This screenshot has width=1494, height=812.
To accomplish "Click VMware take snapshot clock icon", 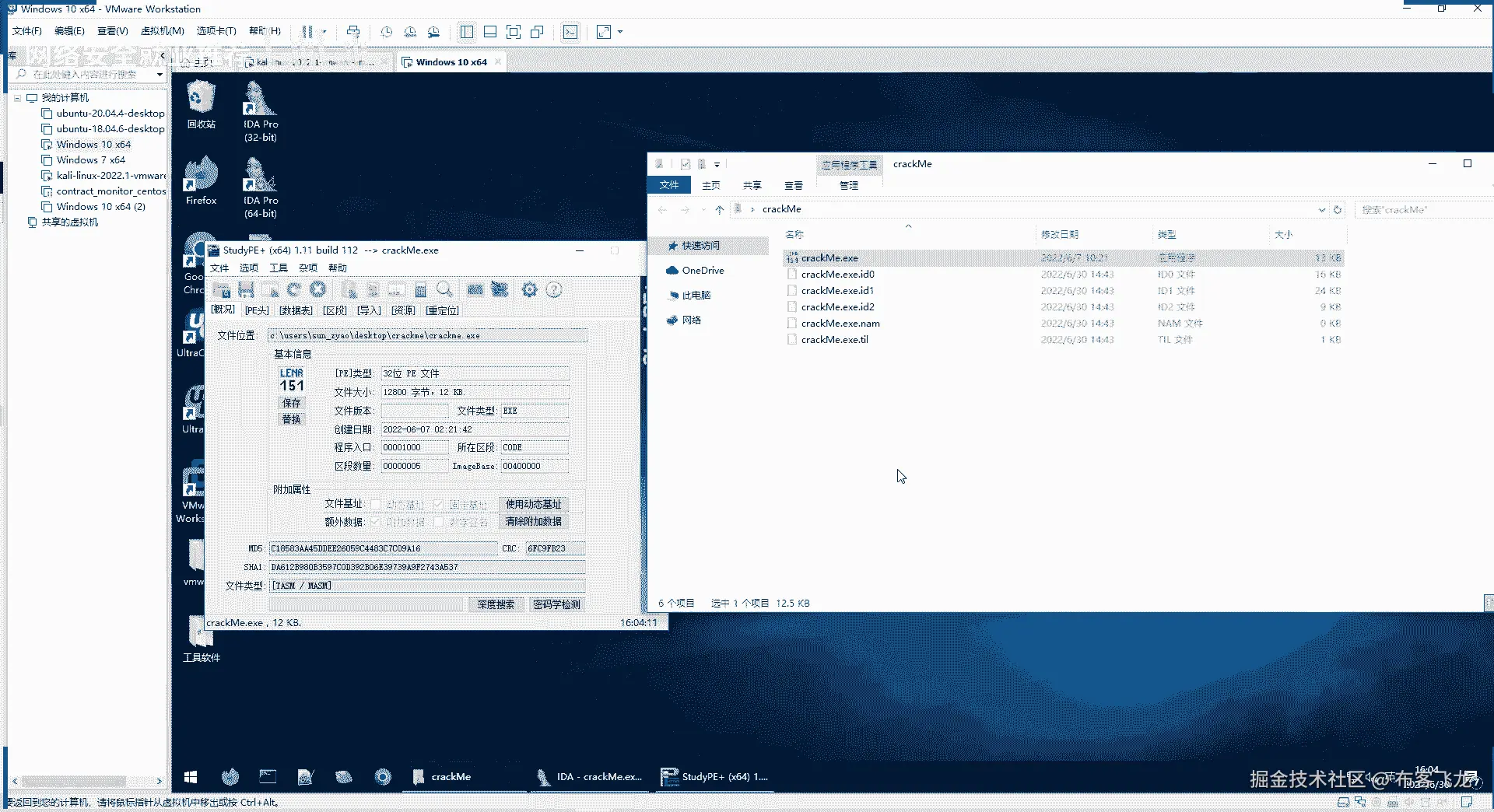I will click(387, 32).
